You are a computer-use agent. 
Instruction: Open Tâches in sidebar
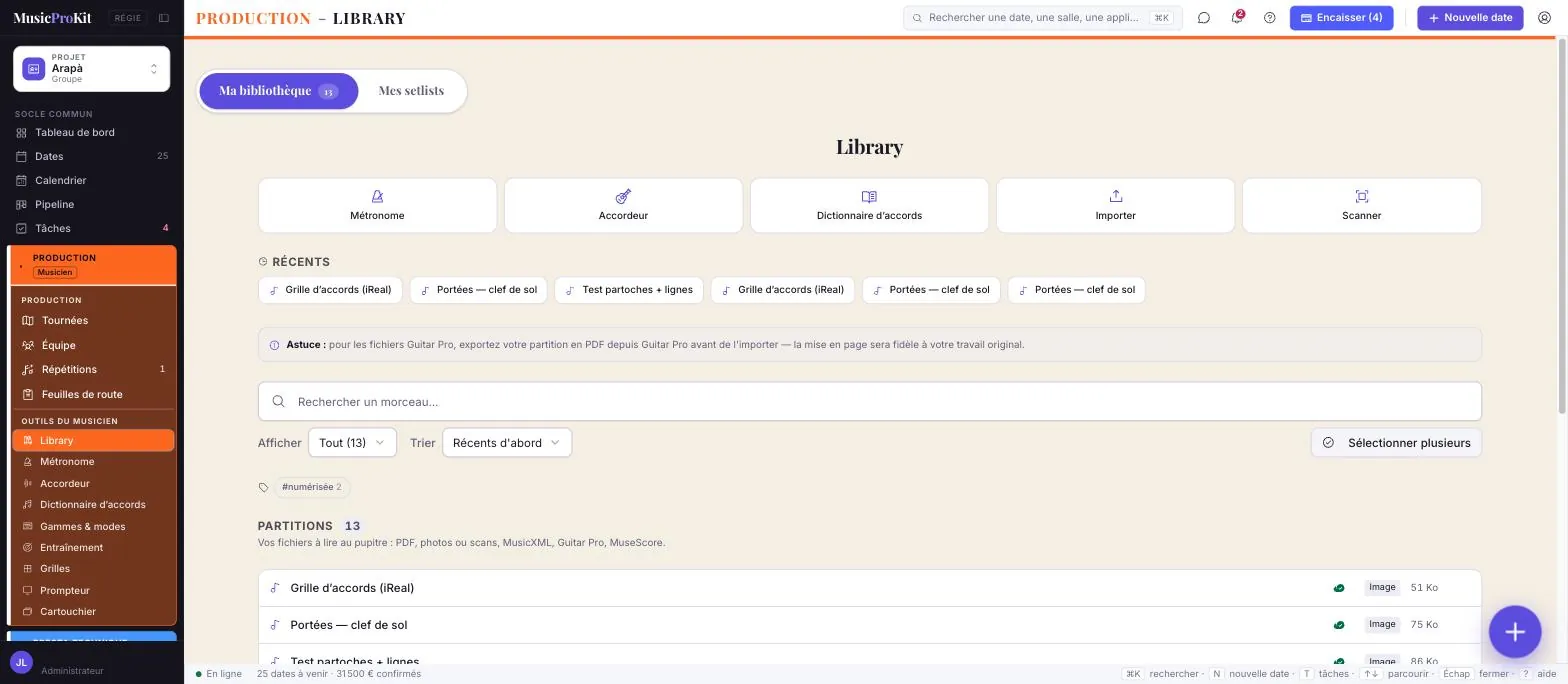click(x=92, y=228)
